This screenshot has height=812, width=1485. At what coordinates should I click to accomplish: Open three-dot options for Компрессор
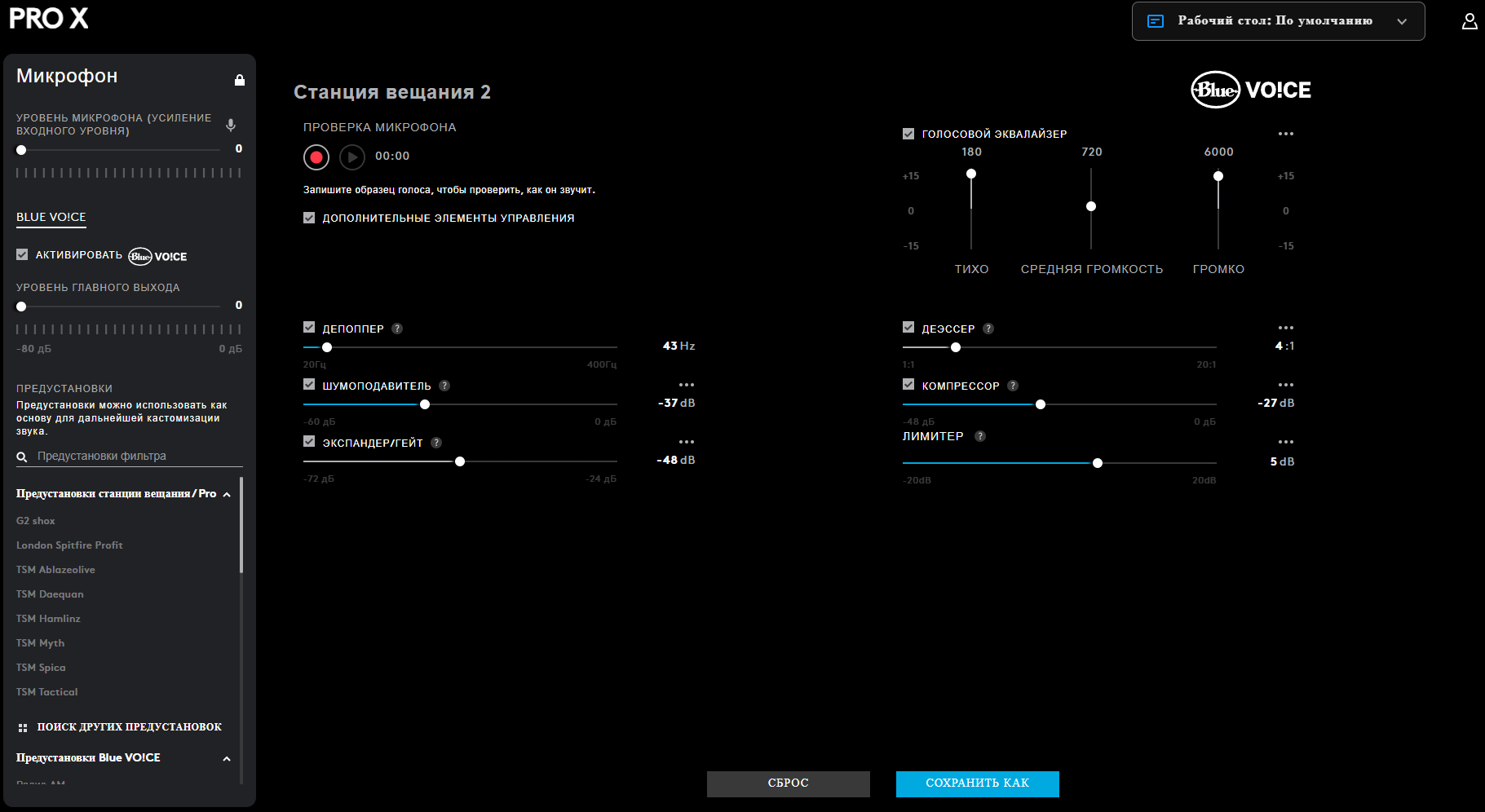(x=1286, y=385)
